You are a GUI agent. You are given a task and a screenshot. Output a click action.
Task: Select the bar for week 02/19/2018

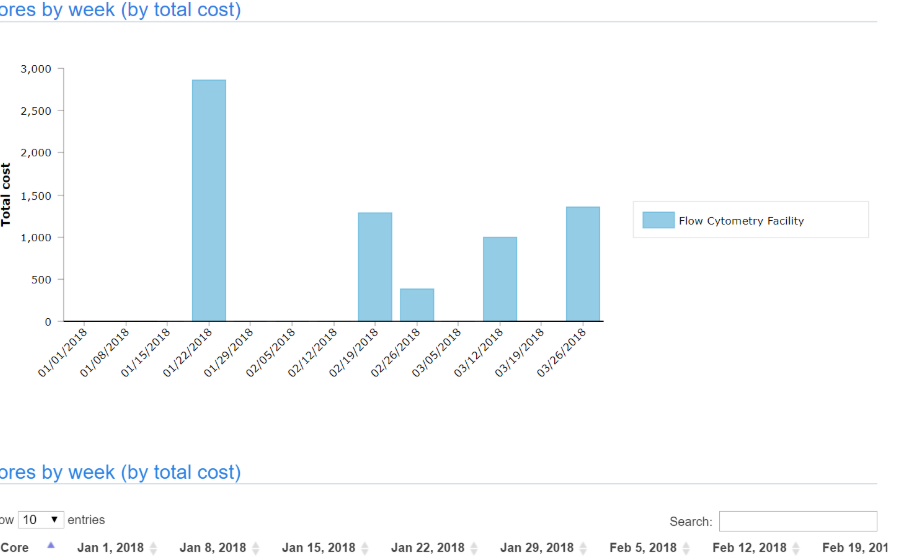tap(375, 266)
